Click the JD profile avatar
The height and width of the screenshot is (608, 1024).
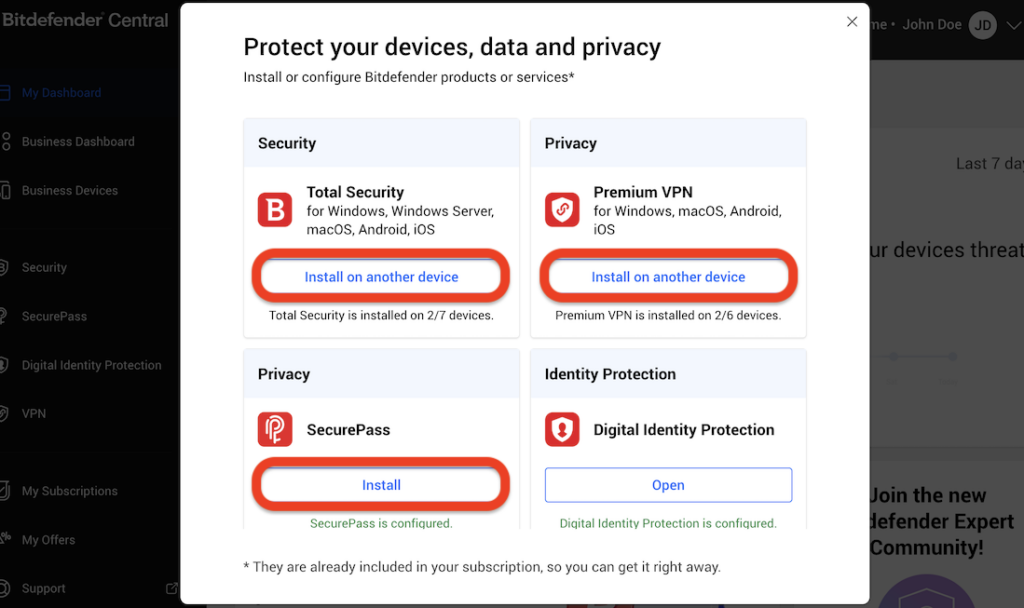(x=982, y=24)
